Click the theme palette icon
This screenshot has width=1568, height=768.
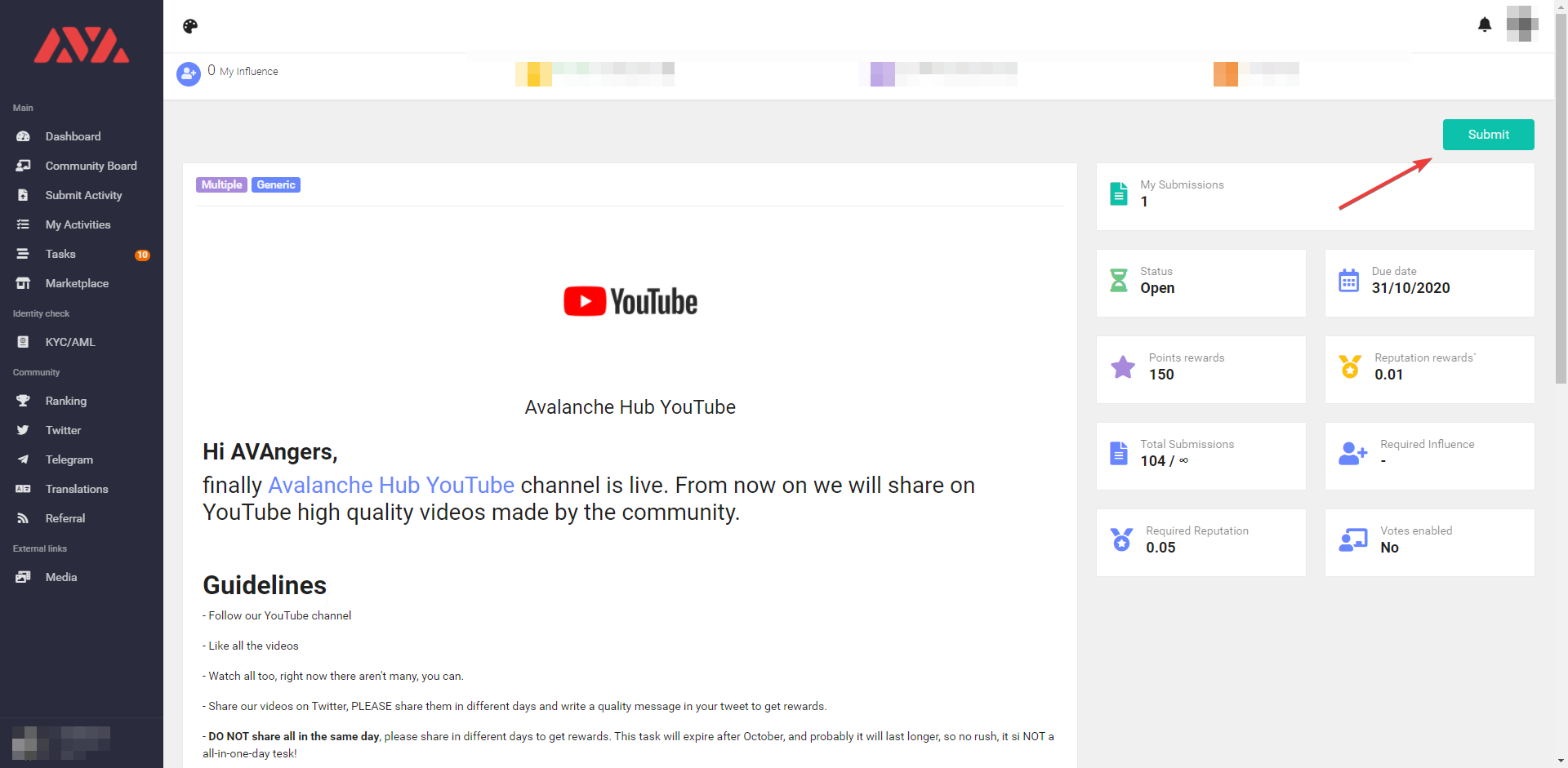[190, 26]
